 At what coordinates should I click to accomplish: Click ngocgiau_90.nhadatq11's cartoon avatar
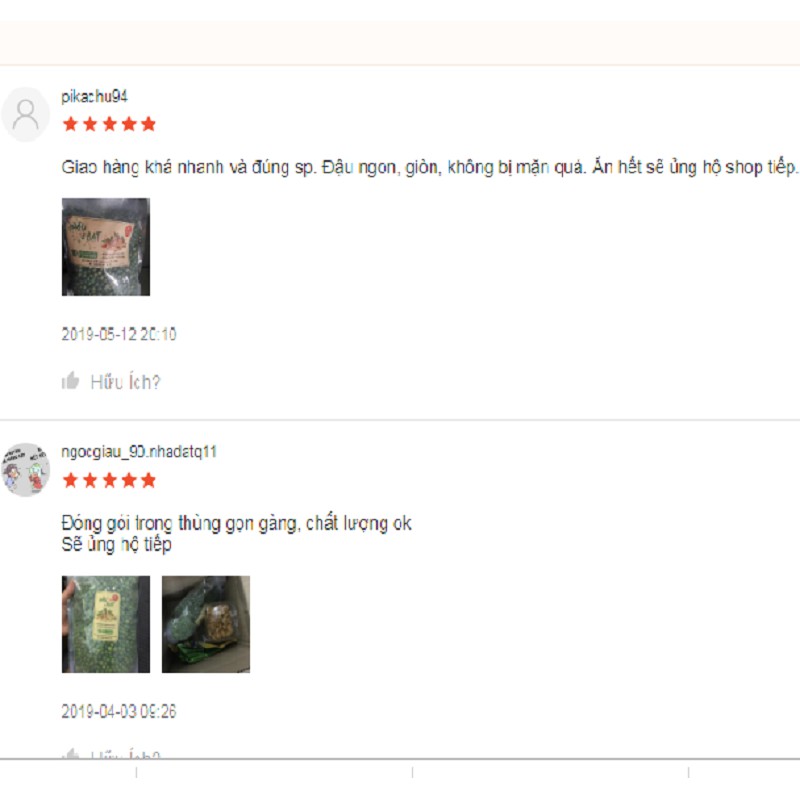26,470
